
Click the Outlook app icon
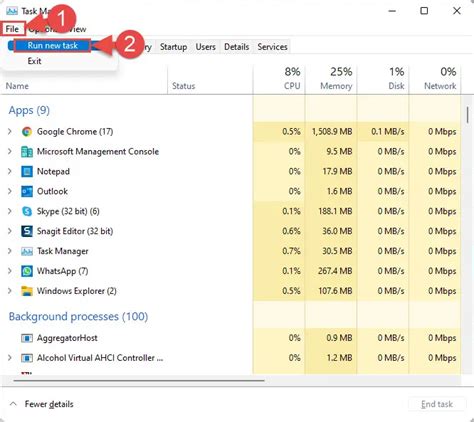coord(27,191)
